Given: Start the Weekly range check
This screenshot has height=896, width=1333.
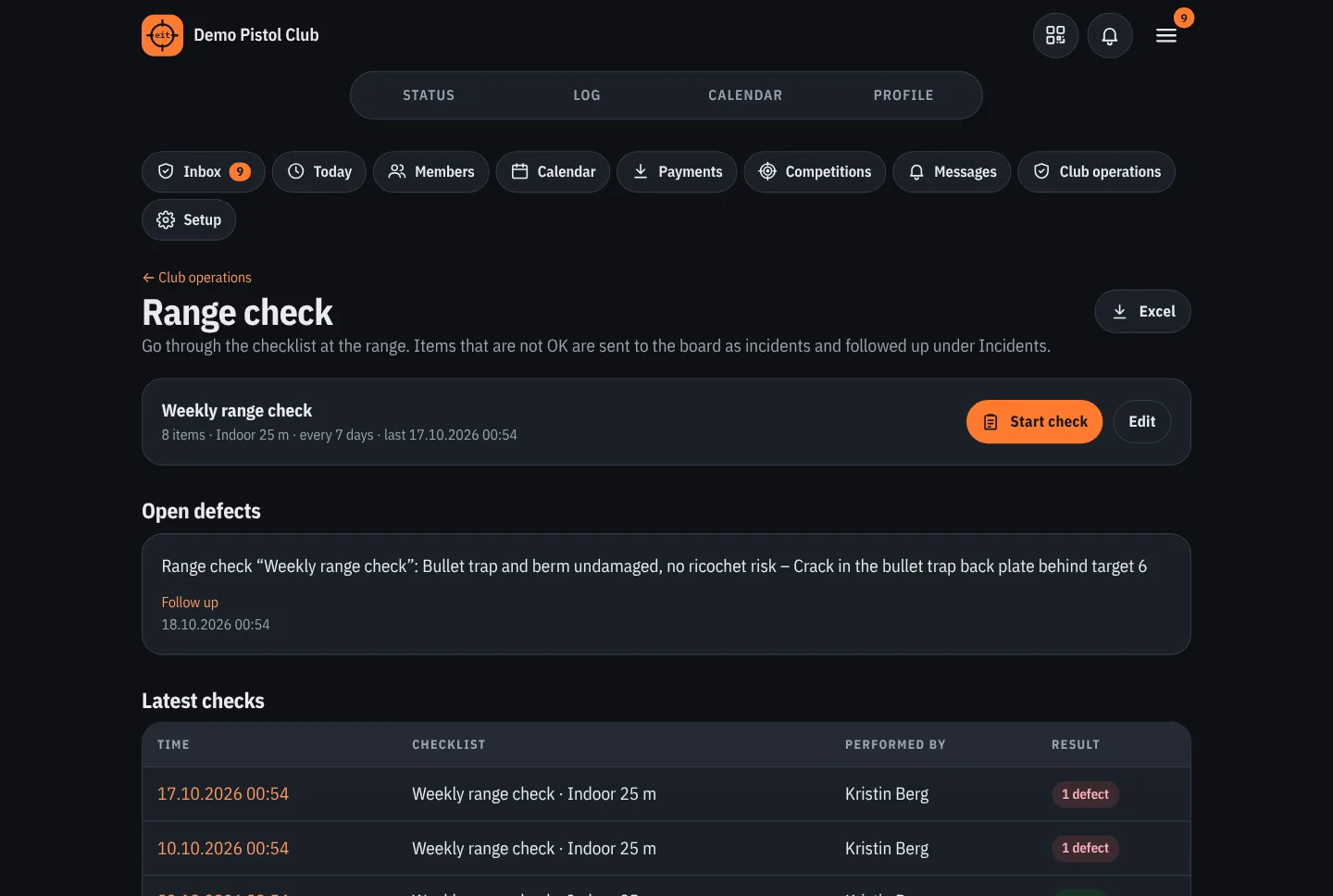Looking at the screenshot, I should (x=1035, y=422).
